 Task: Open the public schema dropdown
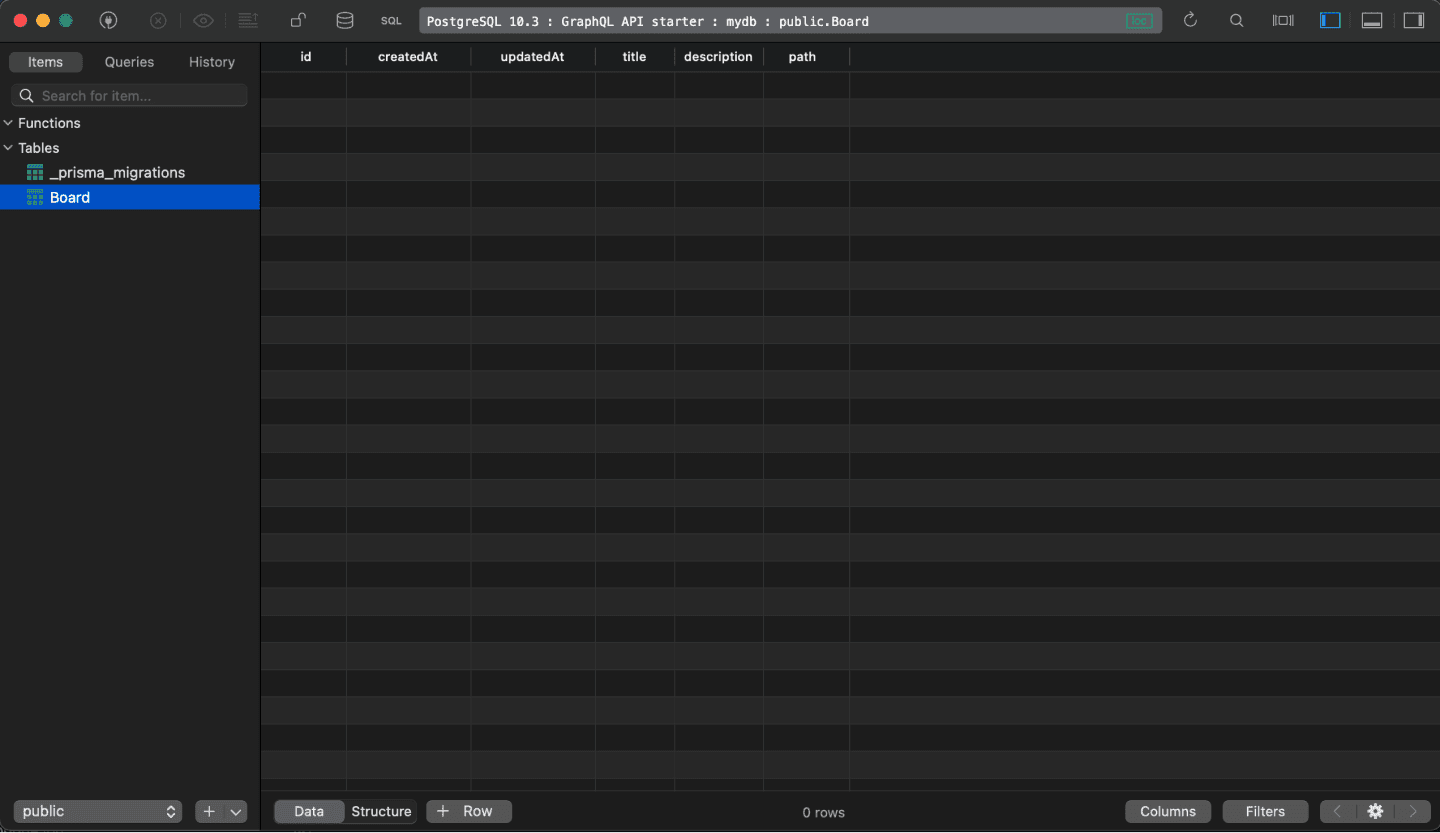tap(97, 812)
